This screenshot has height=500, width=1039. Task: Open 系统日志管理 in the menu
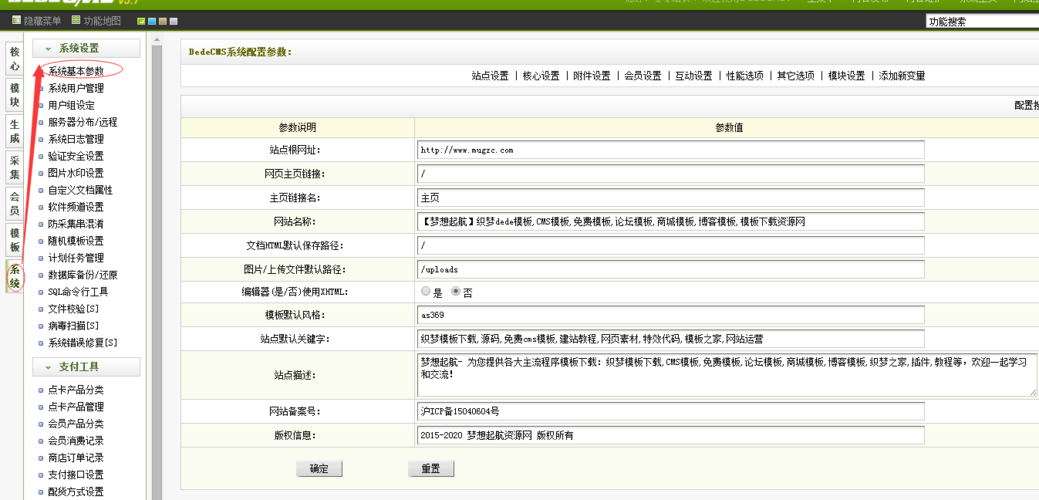76,139
